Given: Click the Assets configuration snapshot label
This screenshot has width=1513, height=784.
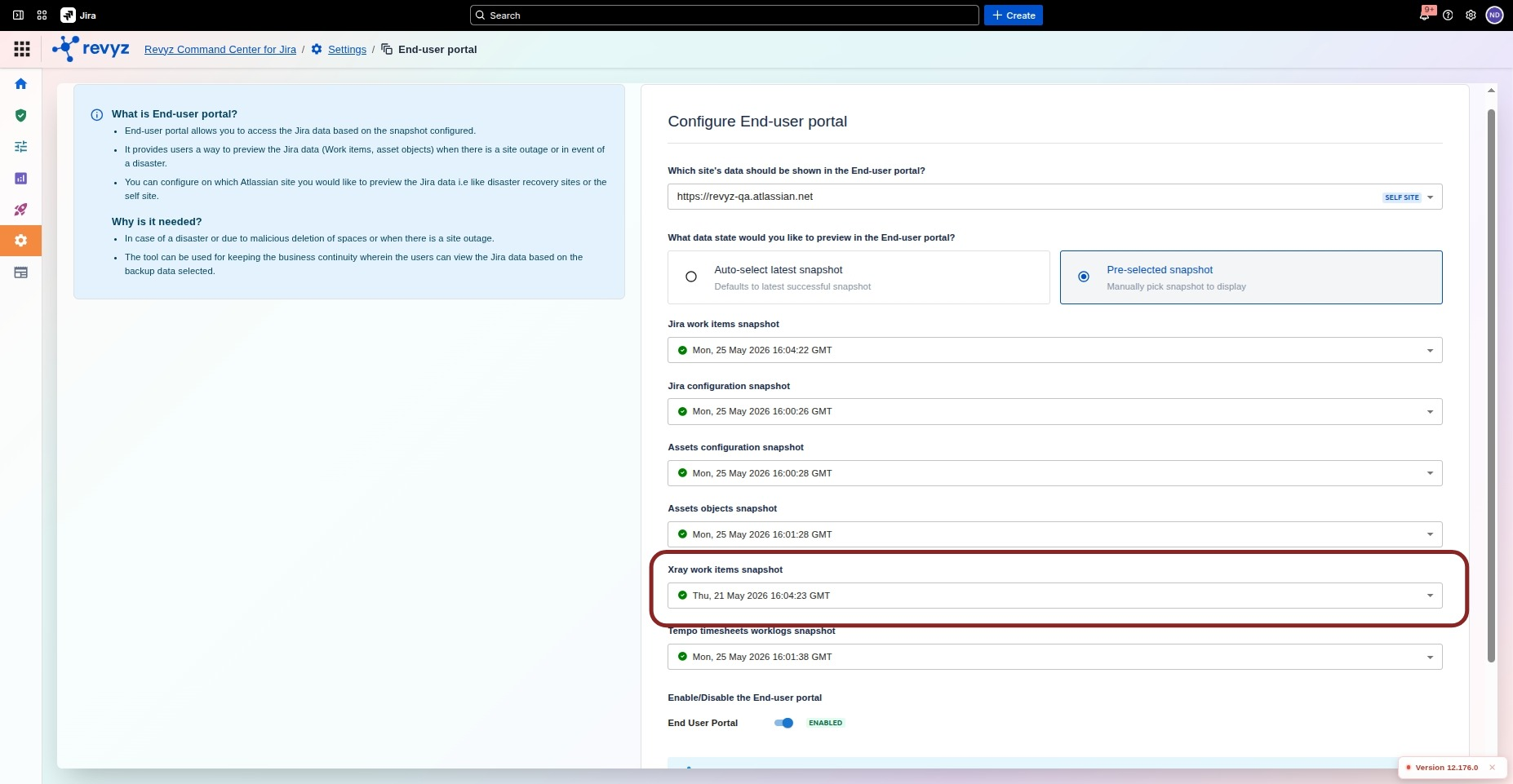Looking at the screenshot, I should click(735, 447).
